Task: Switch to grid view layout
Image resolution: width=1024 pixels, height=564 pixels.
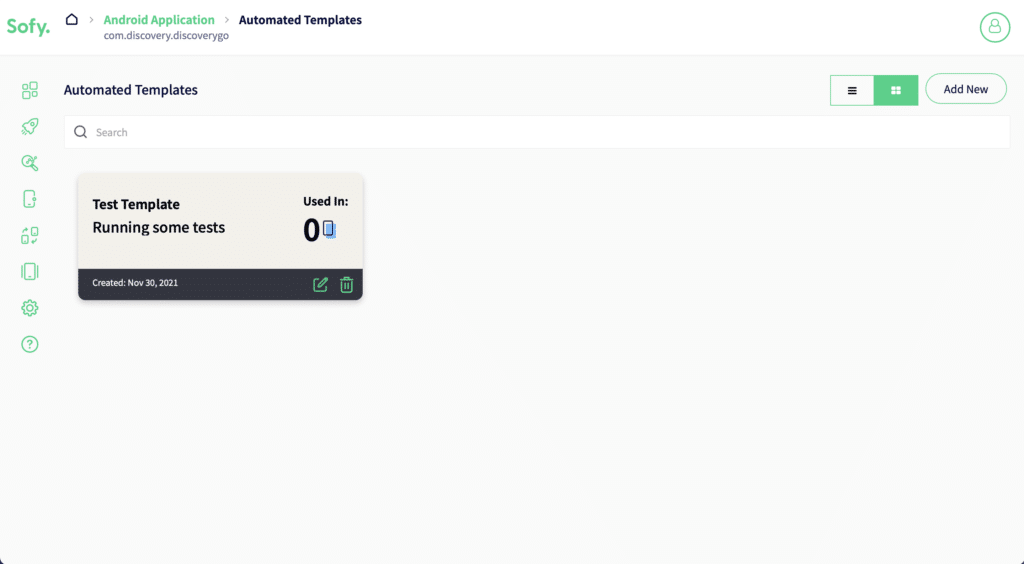Action: 896,90
